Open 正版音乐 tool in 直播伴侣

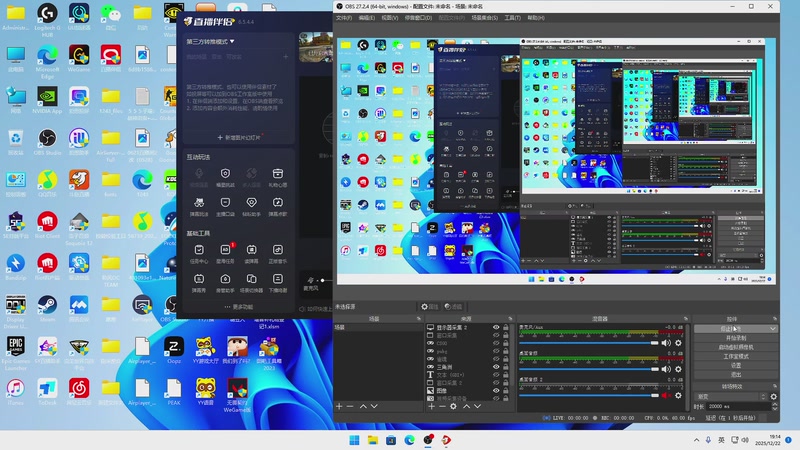pyautogui.click(x=278, y=254)
